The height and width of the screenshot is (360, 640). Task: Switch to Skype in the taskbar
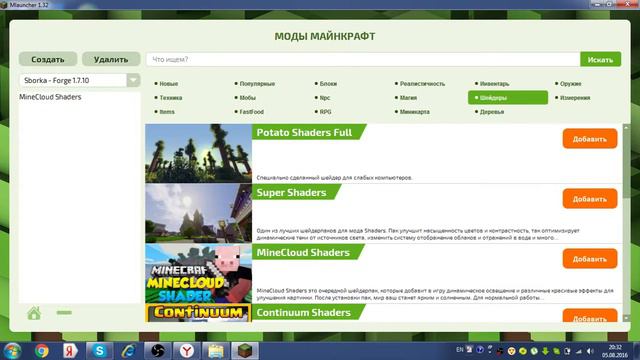pos(99,351)
